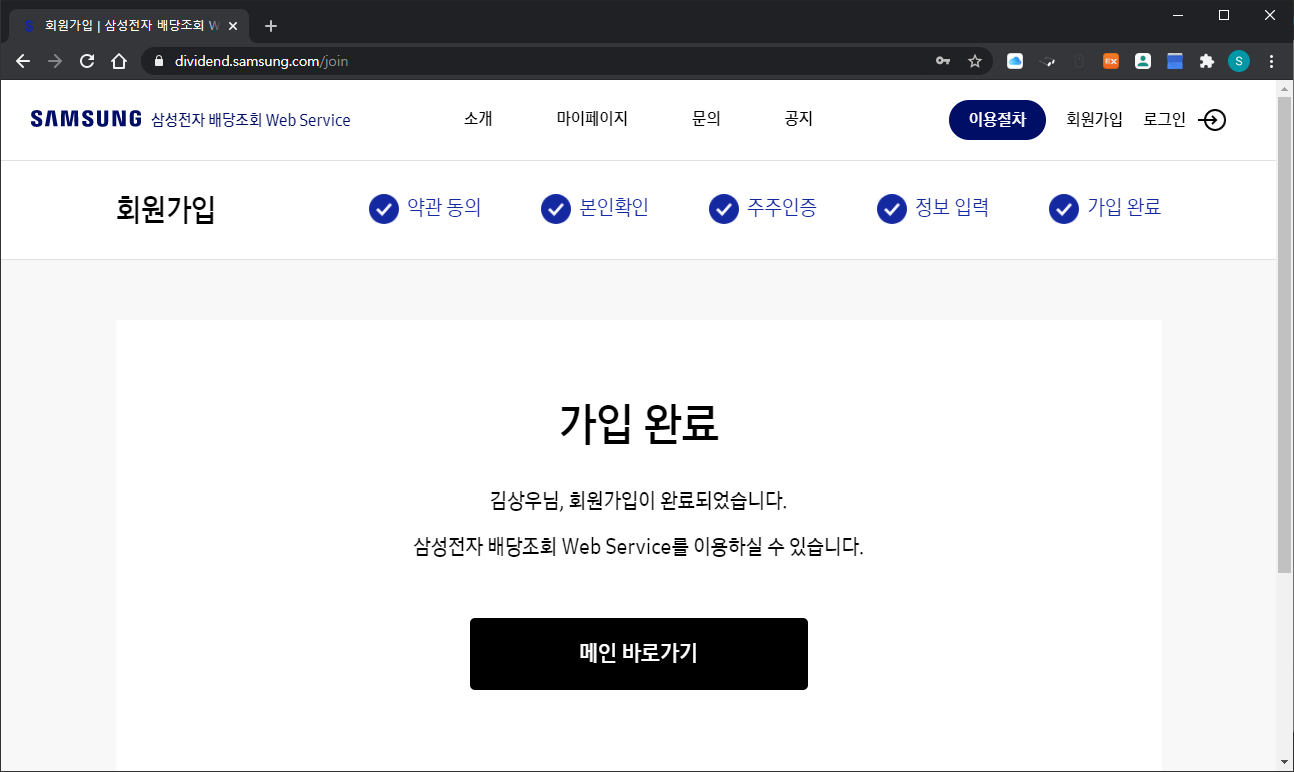Click the 삼성전자 배당조회 Web Service title link
1294x772 pixels.
(x=251, y=120)
